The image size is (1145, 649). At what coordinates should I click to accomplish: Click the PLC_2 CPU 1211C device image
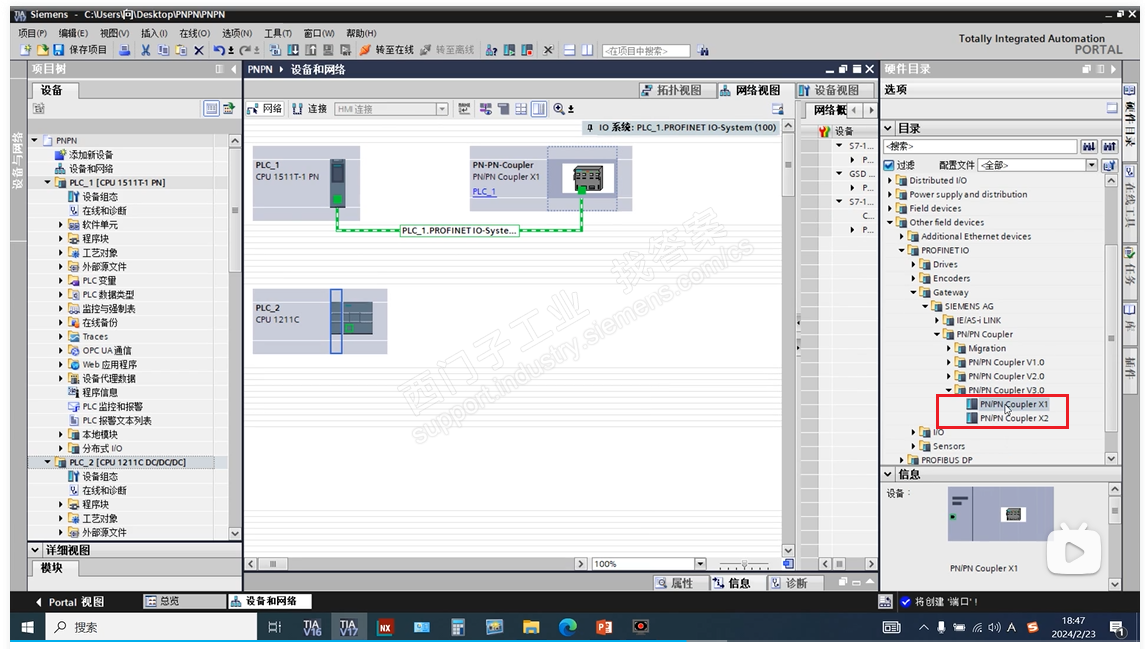pos(351,319)
